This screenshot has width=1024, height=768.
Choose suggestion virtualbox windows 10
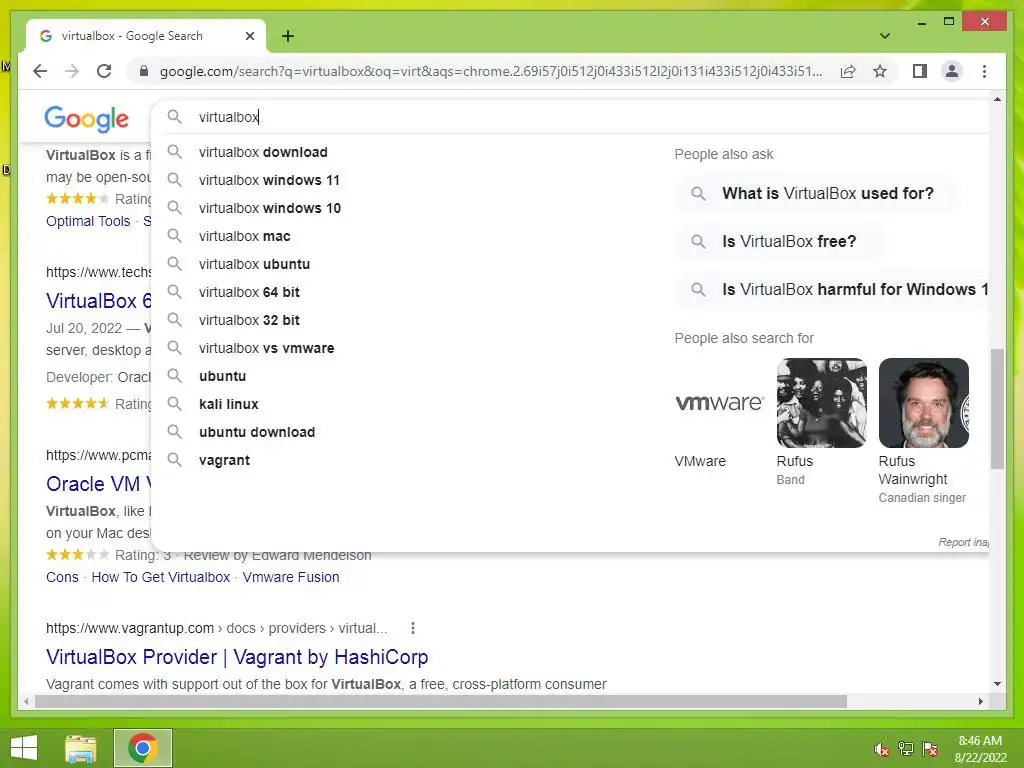click(x=270, y=208)
